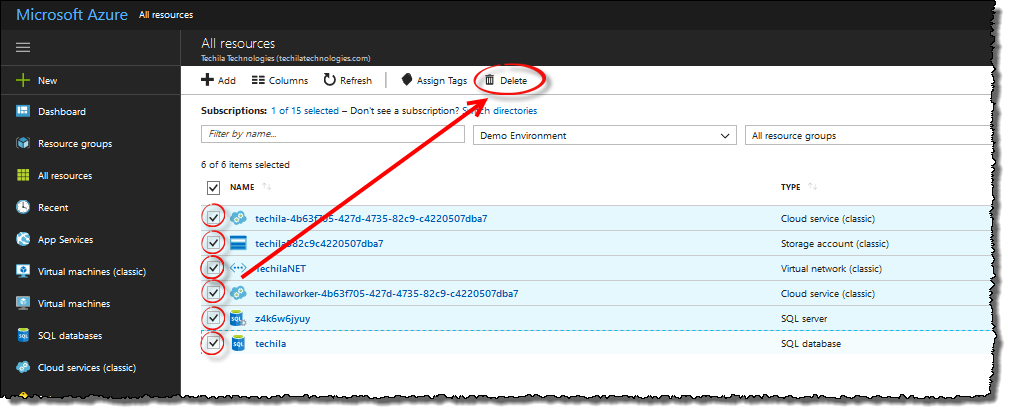Uncheck the techila-4b63f705 cloud service checkbox

point(213,218)
